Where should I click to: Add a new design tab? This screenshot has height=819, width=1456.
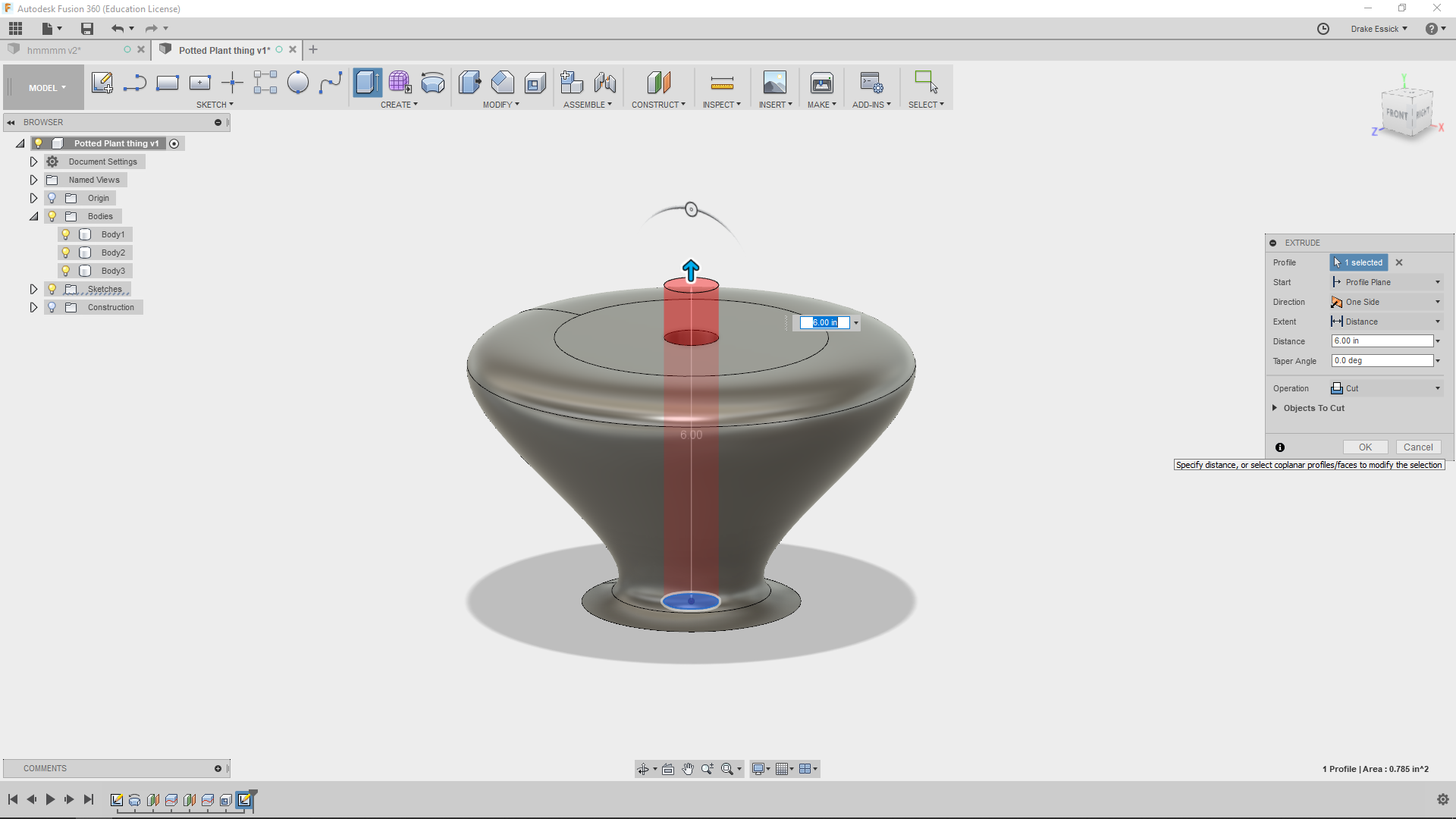(x=313, y=50)
